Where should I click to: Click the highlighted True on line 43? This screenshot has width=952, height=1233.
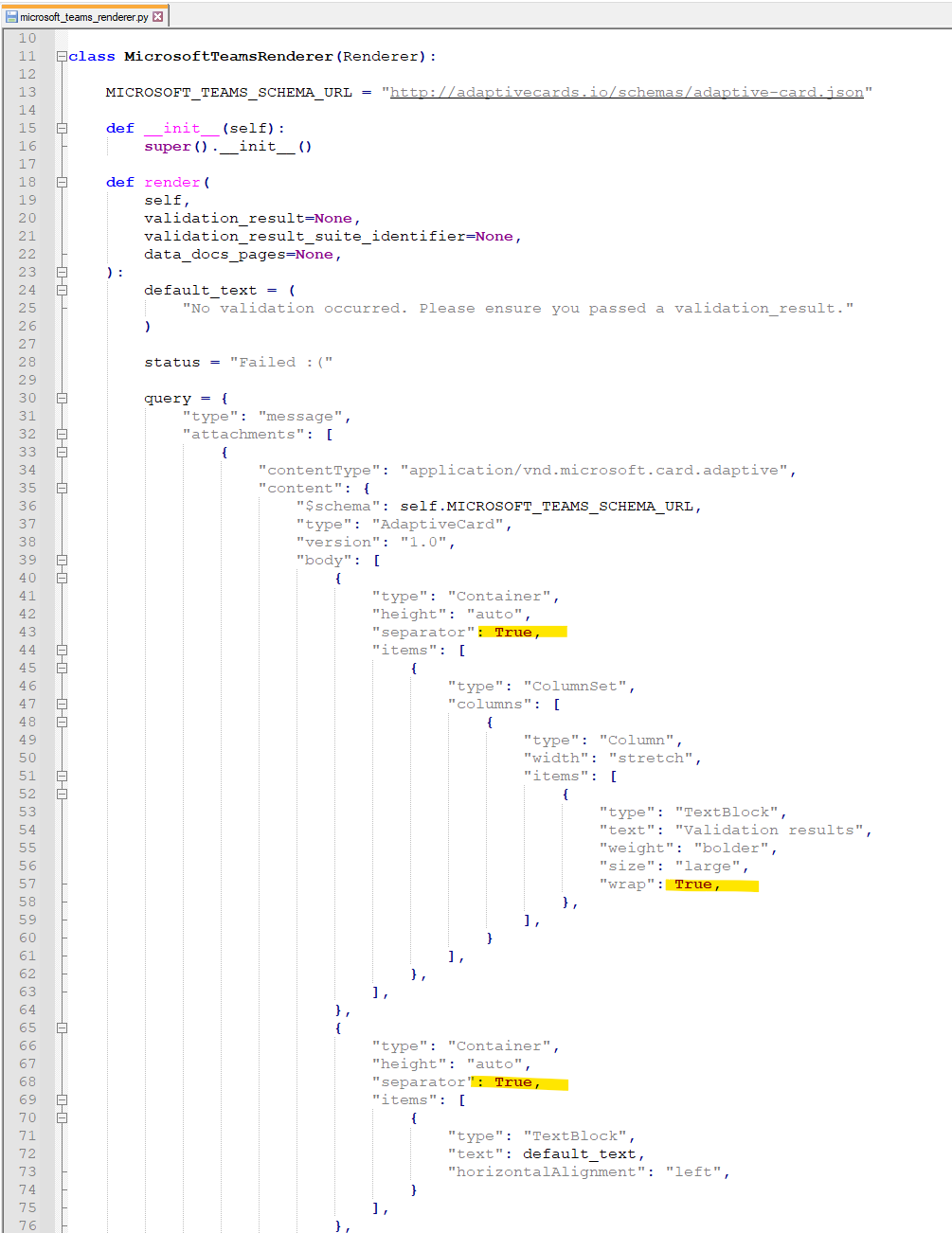[512, 632]
